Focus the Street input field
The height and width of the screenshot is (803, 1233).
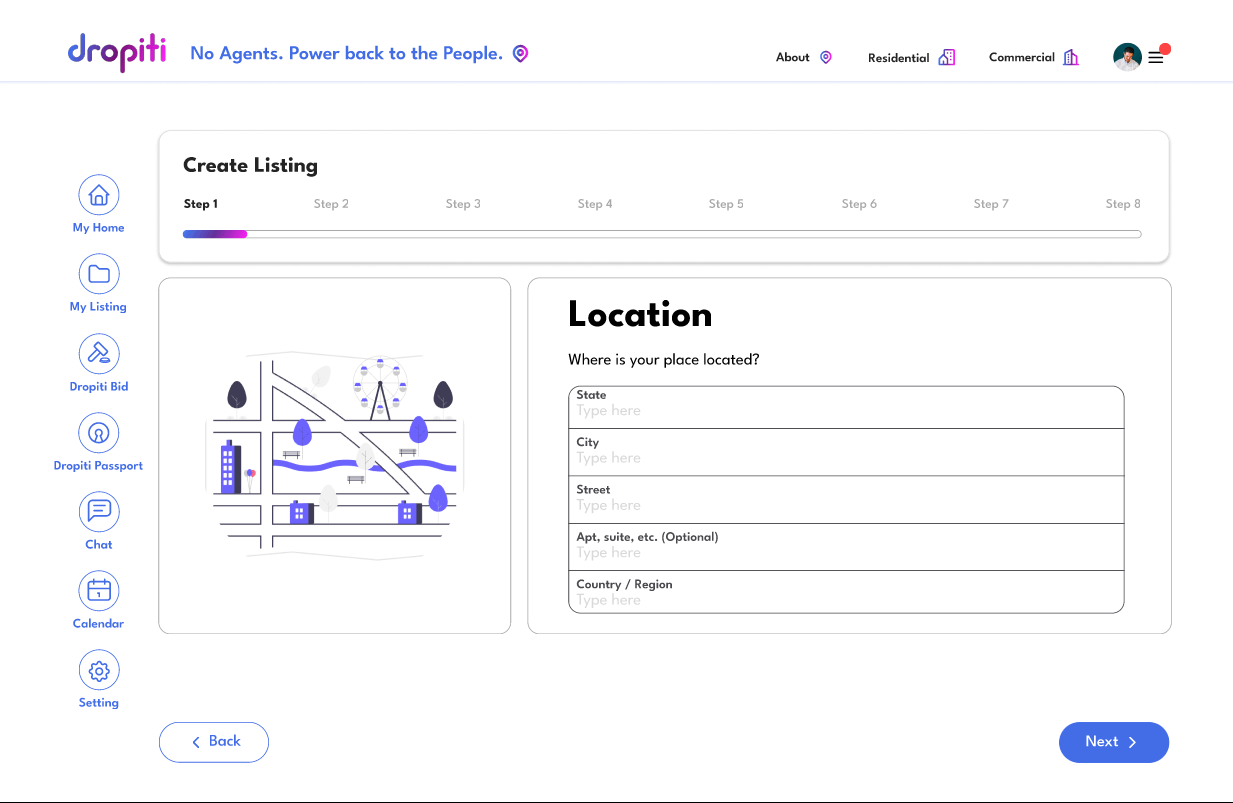tap(845, 505)
